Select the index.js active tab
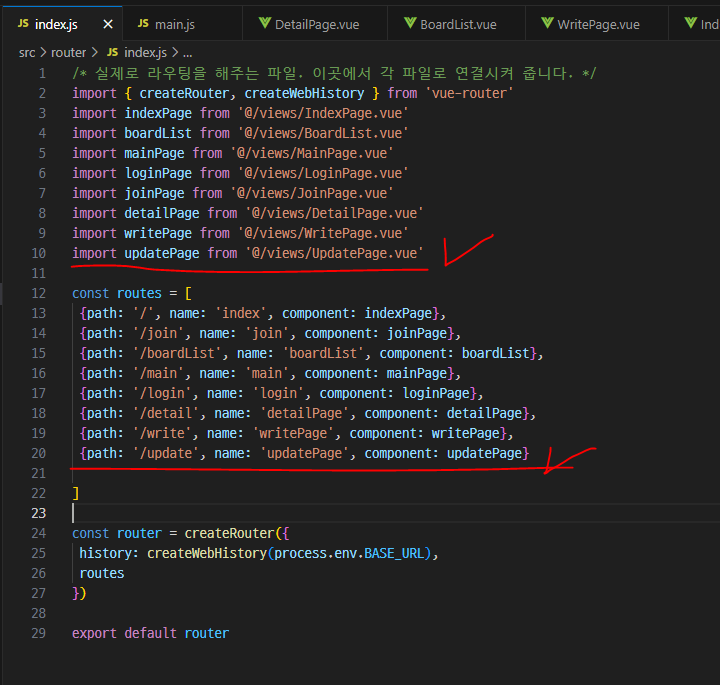Image resolution: width=720 pixels, height=685 pixels. point(62,24)
